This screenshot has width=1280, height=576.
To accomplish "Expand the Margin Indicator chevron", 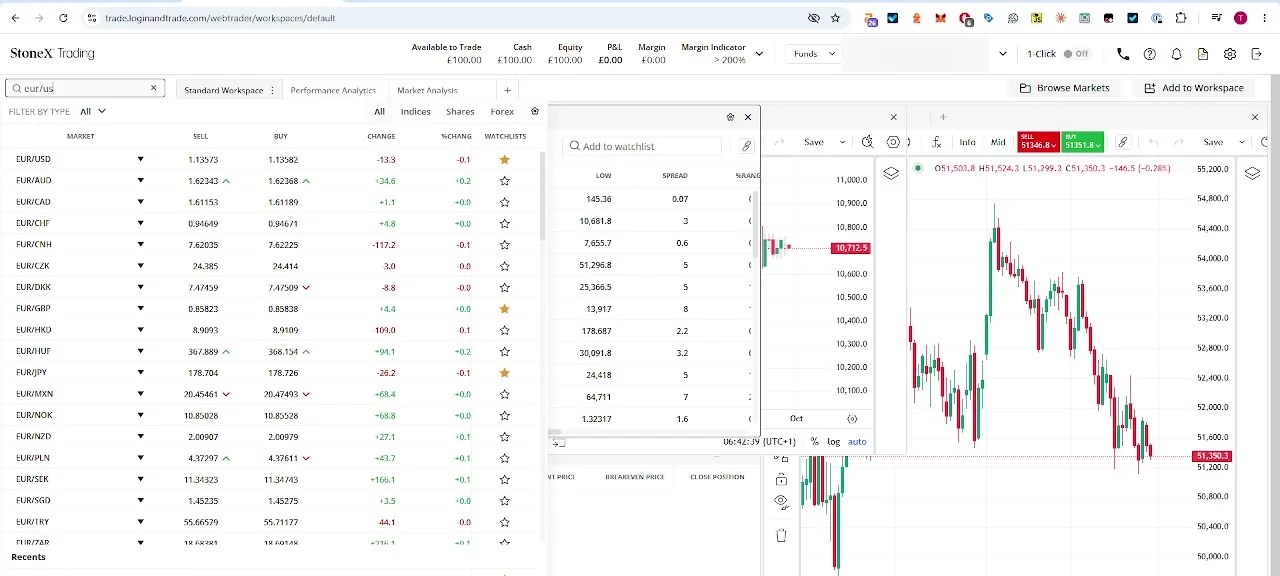I will point(759,54).
